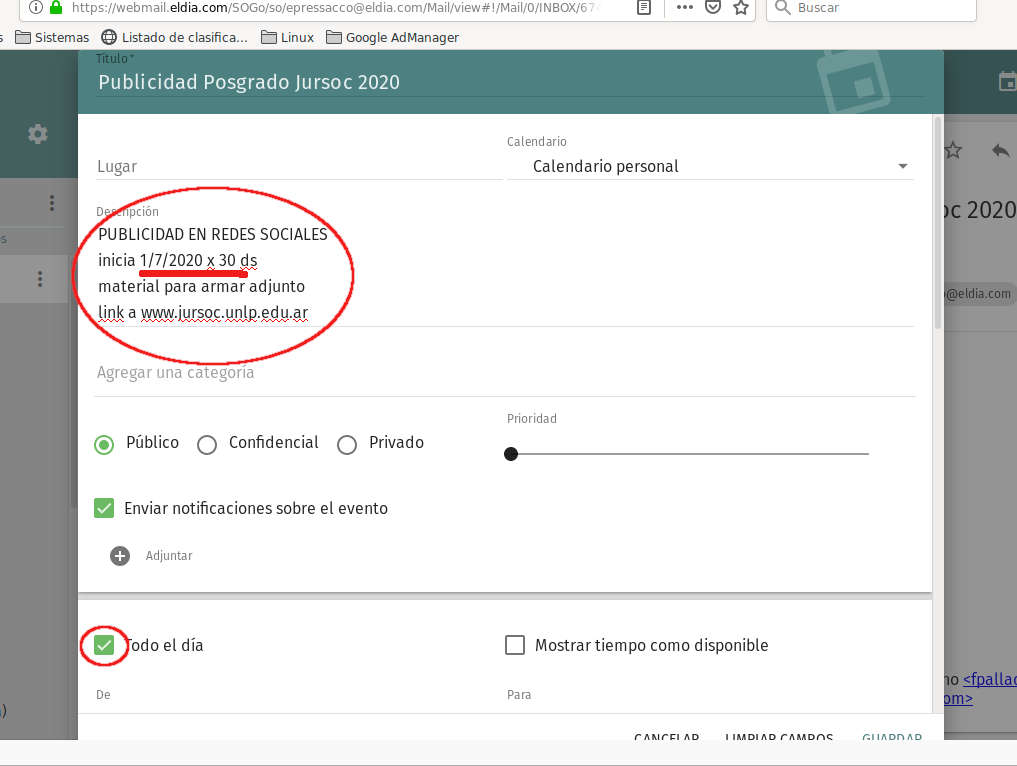Viewport: 1017px width, 766px height.
Task: Open the calendar icon at top right
Action: (1007, 82)
